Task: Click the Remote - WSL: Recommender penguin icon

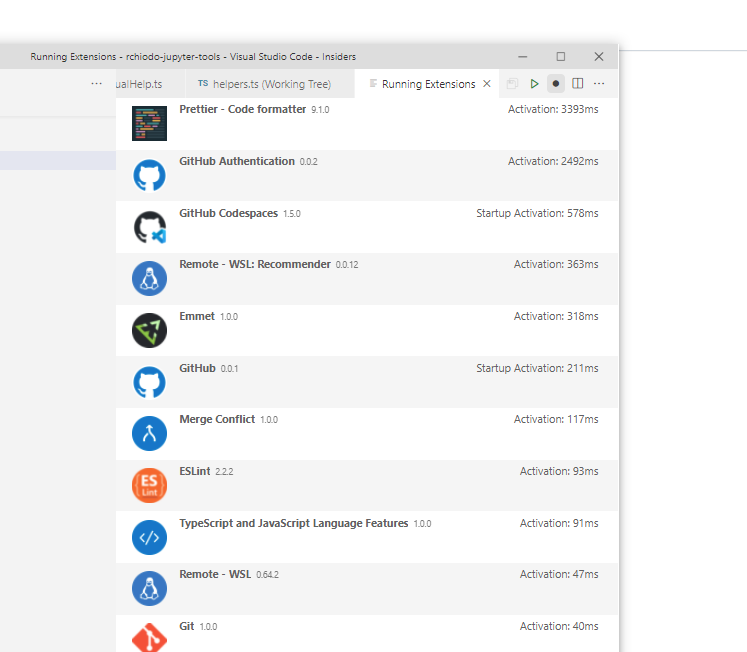Action: point(149,279)
